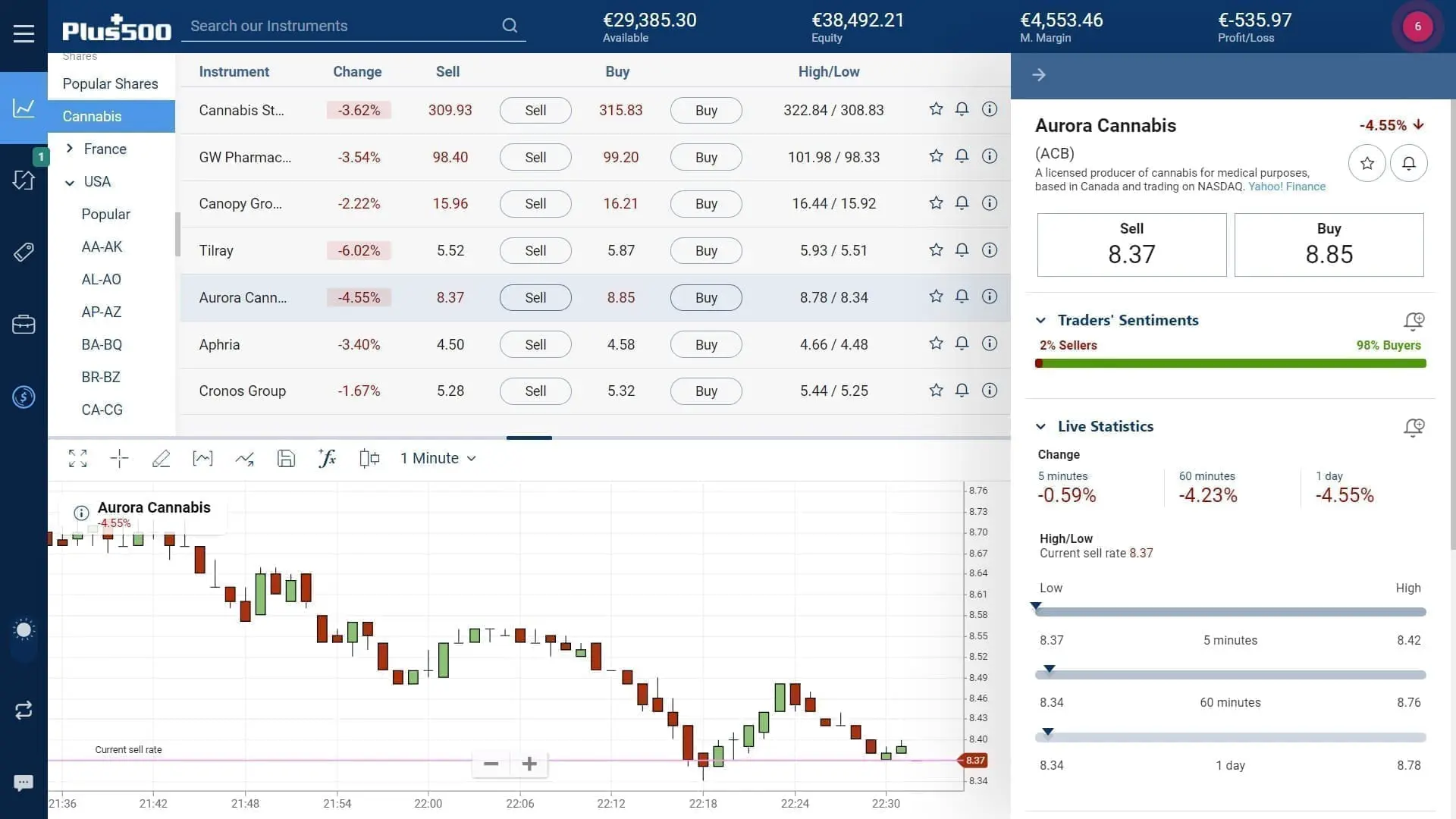
Task: Open AA-AK share group
Action: [x=102, y=246]
